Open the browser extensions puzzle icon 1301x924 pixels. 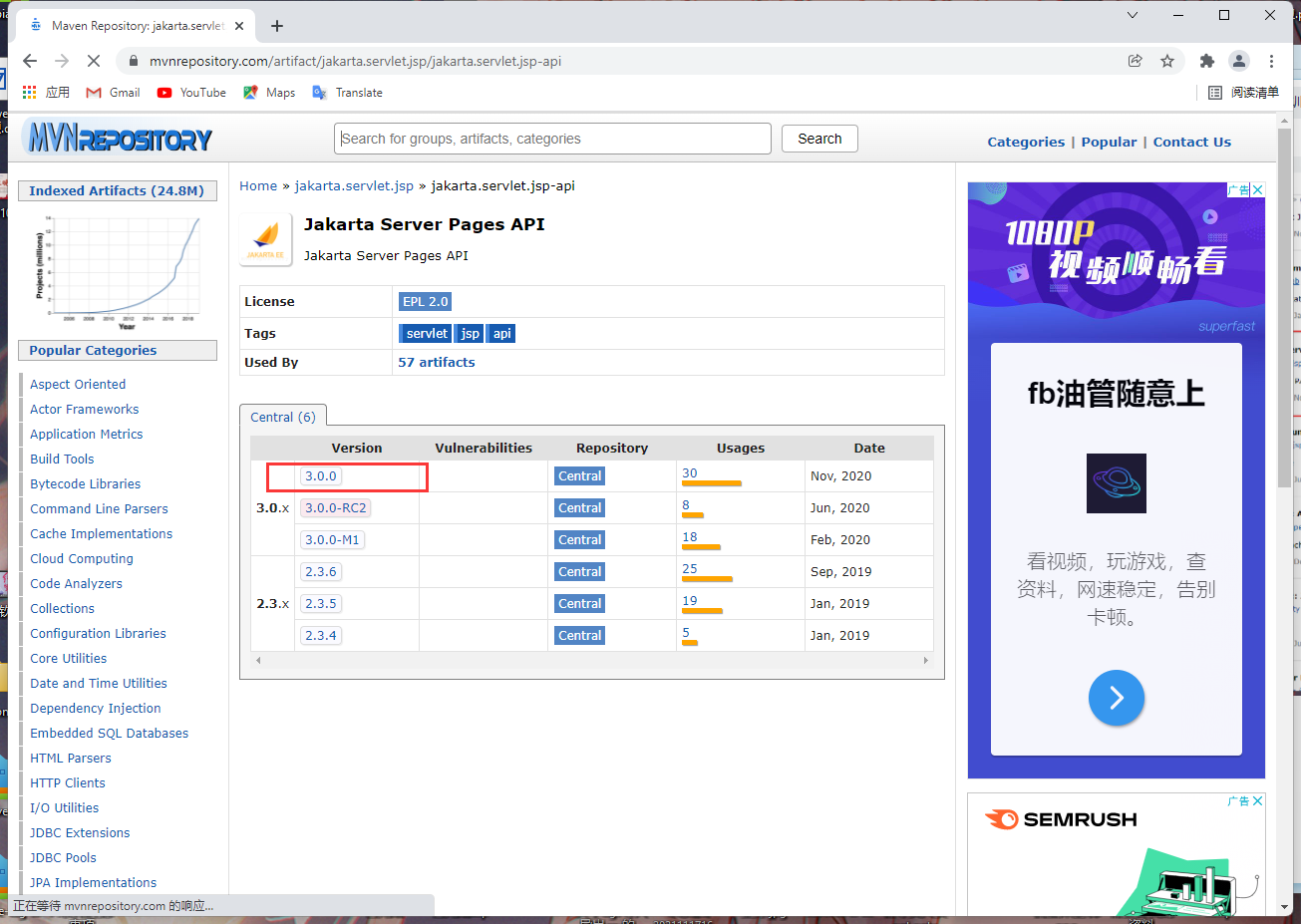point(1206,61)
